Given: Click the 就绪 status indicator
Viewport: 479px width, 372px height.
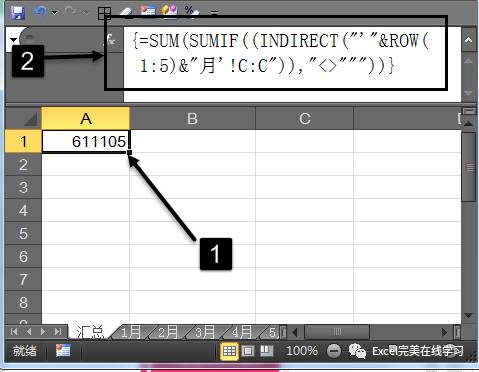Looking at the screenshot, I should [x=25, y=351].
